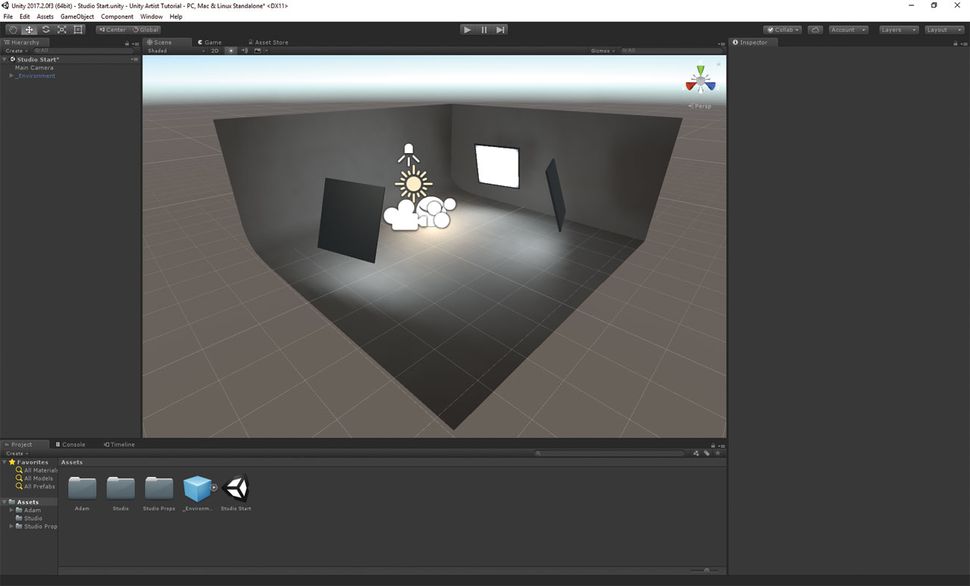
Task: Select the Rotate tool
Action: [46, 30]
